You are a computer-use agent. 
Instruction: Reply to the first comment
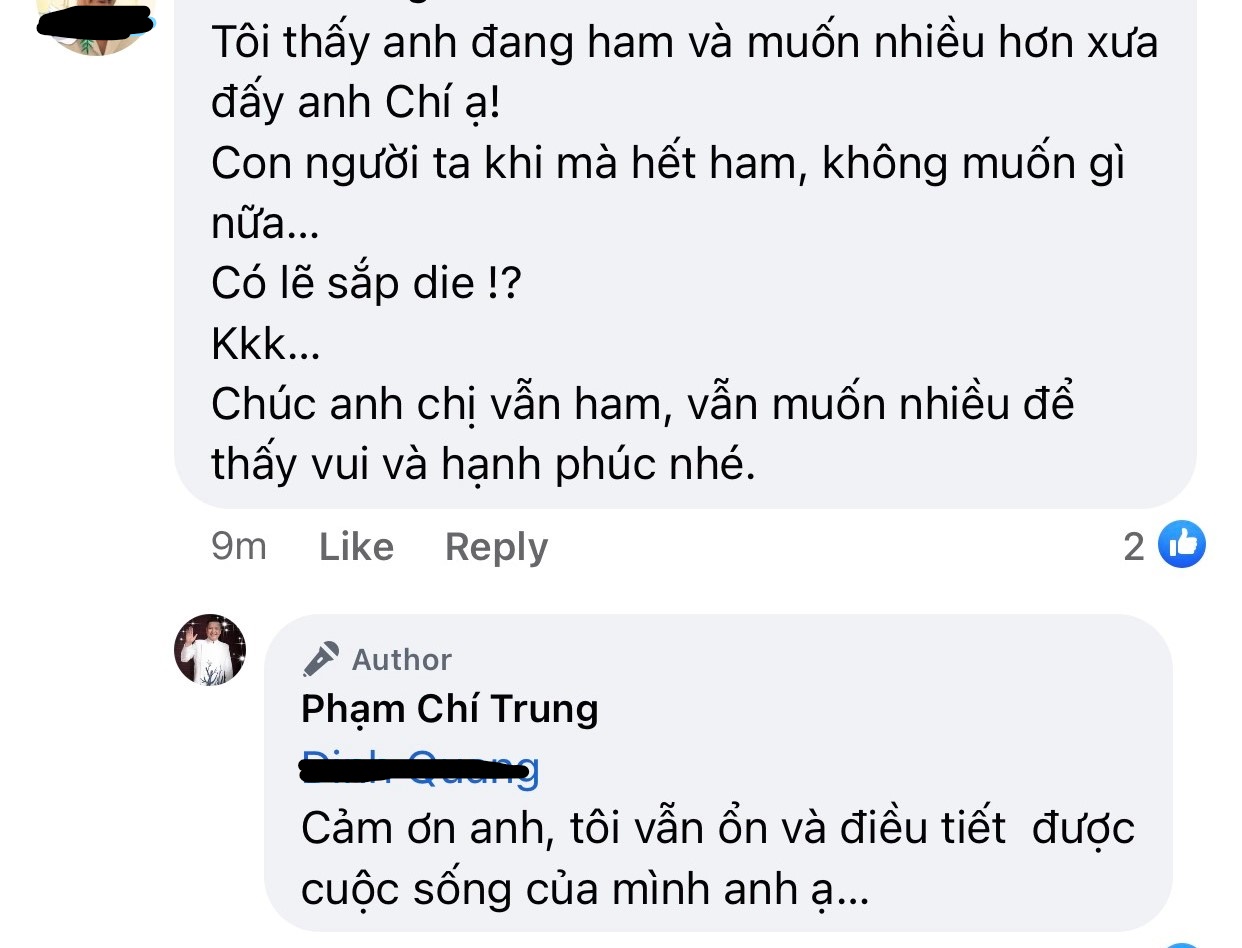[x=496, y=546]
